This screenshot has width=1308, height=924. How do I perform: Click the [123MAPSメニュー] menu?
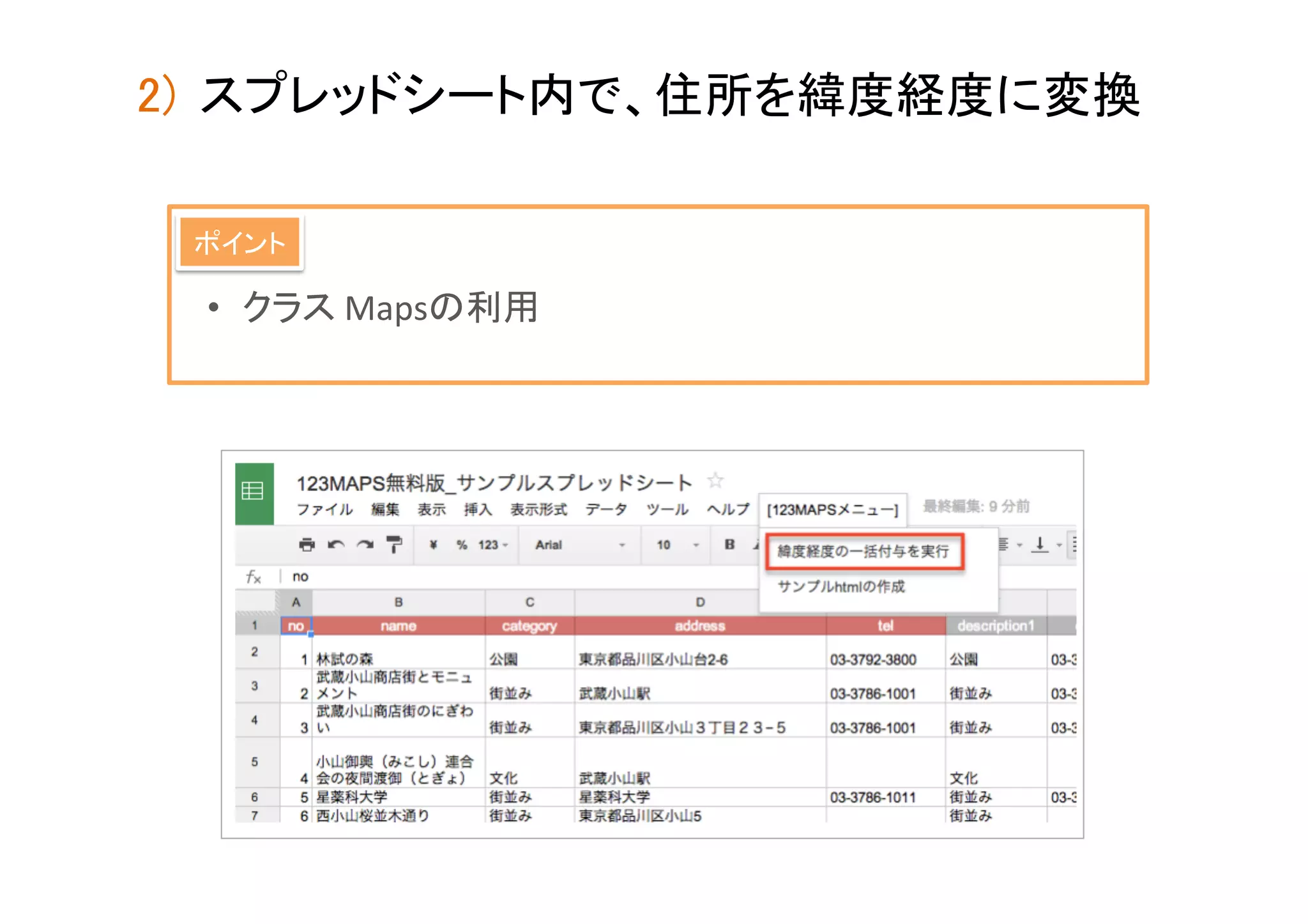832,510
